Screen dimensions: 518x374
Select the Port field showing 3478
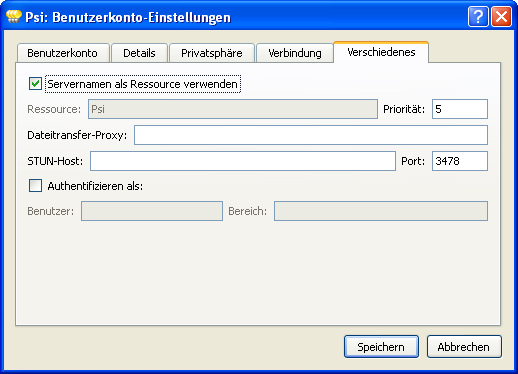click(460, 161)
